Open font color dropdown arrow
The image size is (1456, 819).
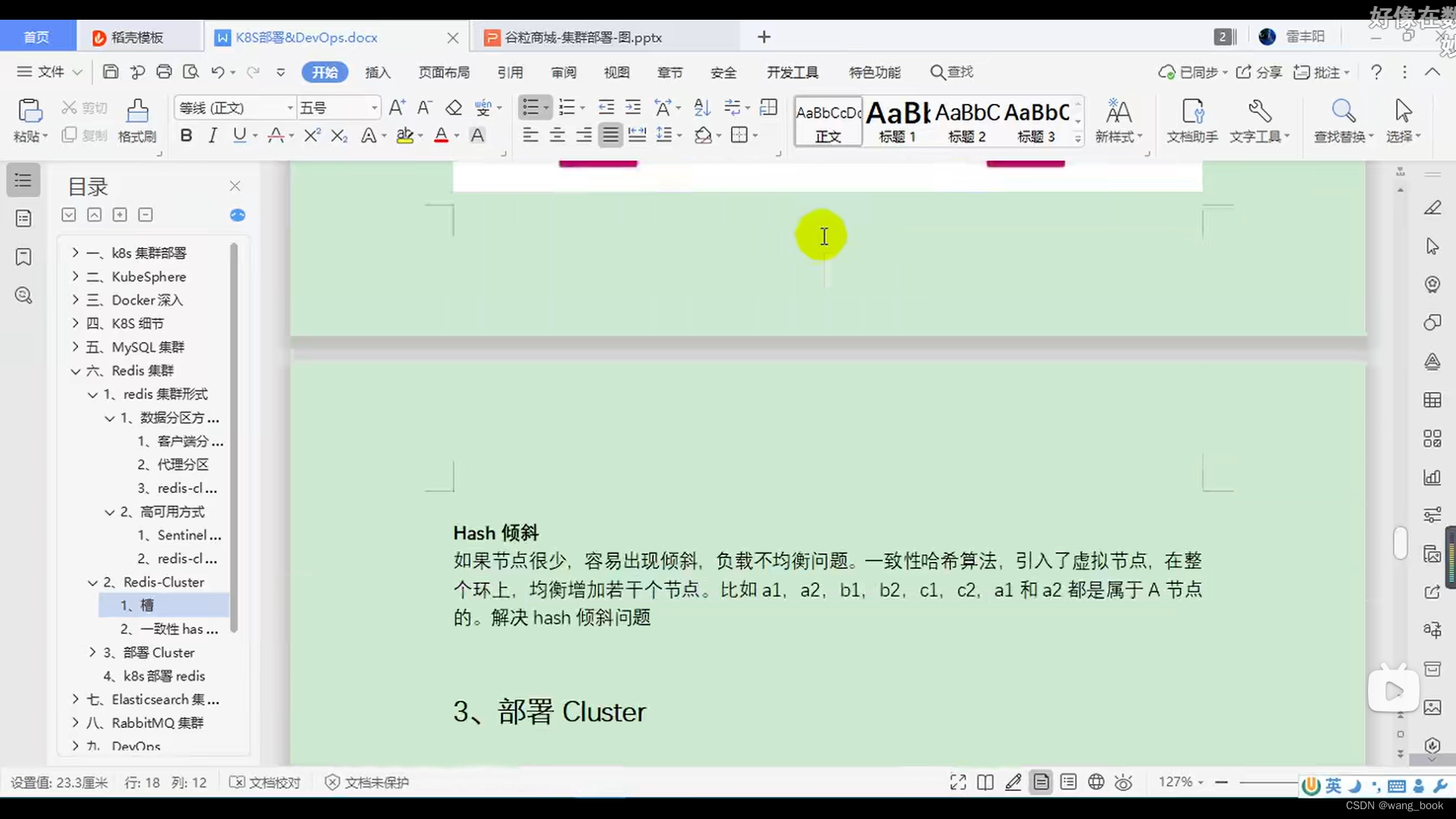point(457,136)
